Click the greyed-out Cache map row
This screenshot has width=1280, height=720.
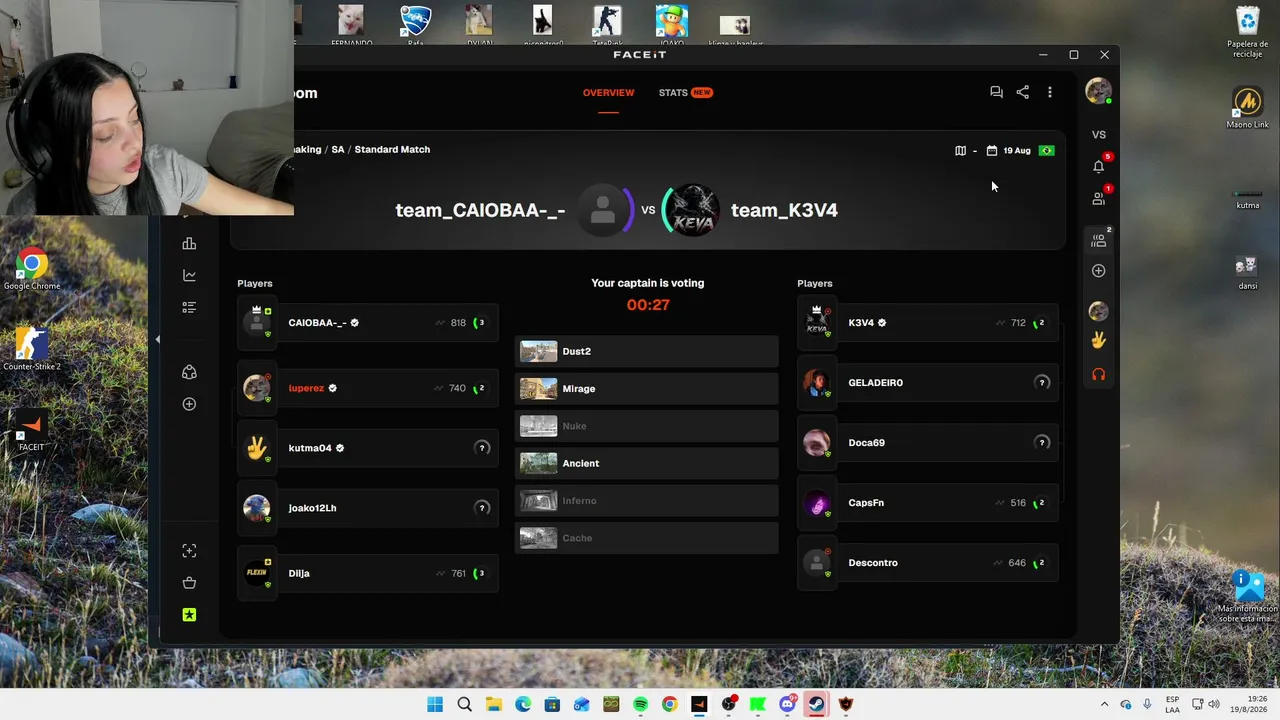647,538
